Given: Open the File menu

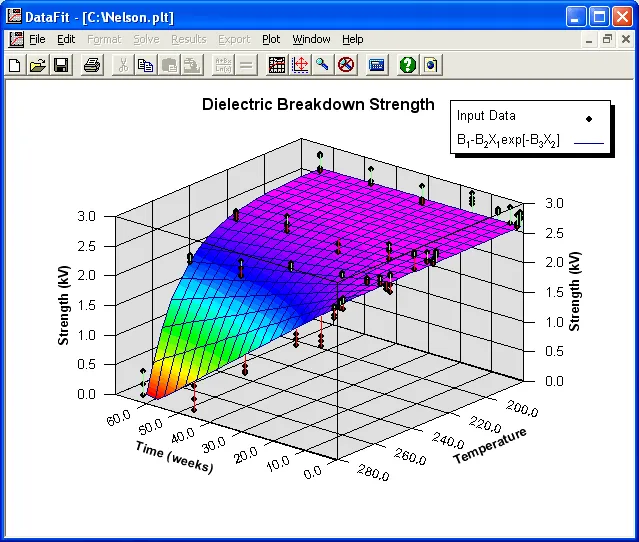Looking at the screenshot, I should [37, 40].
